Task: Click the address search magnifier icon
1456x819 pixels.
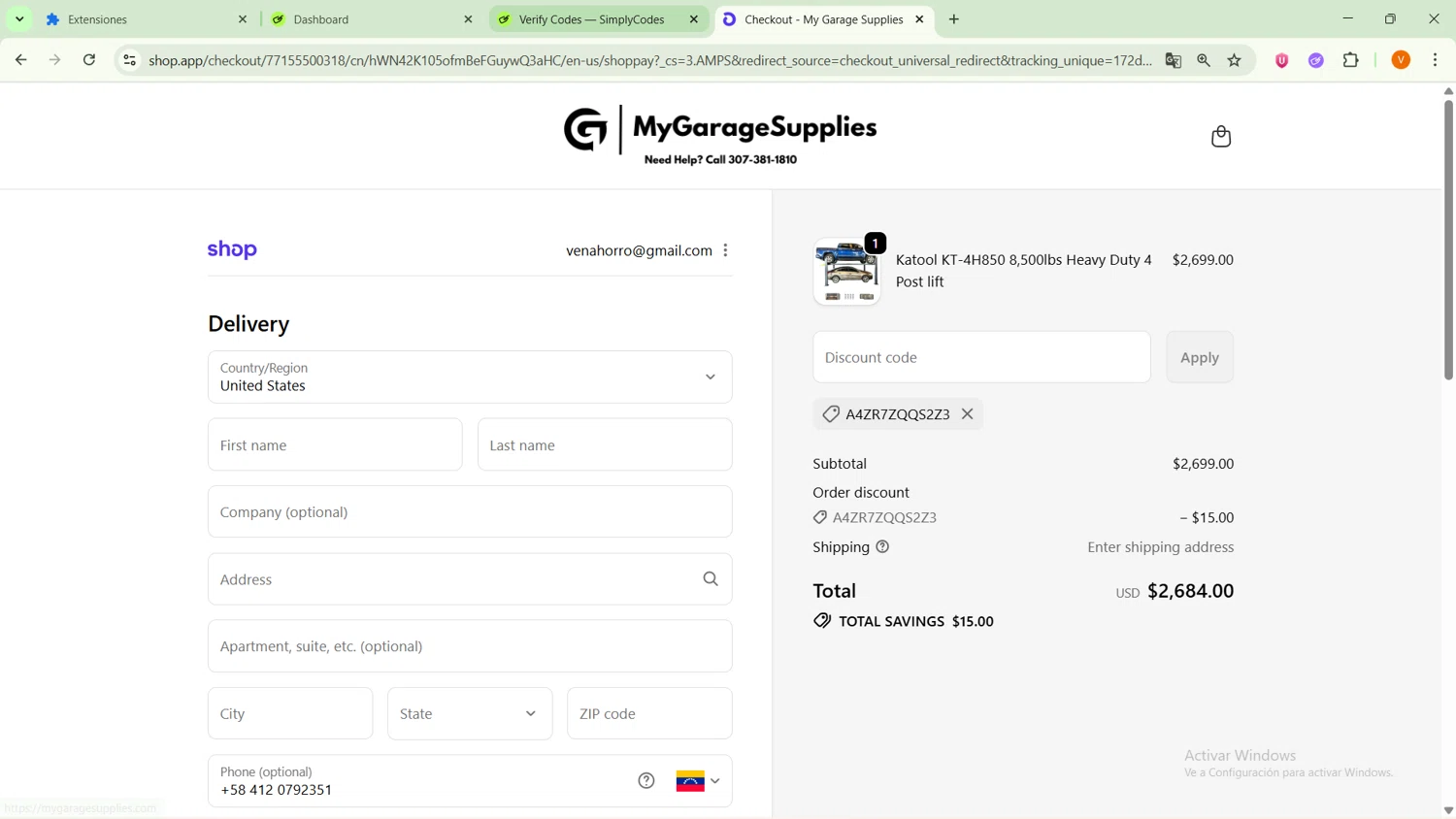Action: point(711,579)
